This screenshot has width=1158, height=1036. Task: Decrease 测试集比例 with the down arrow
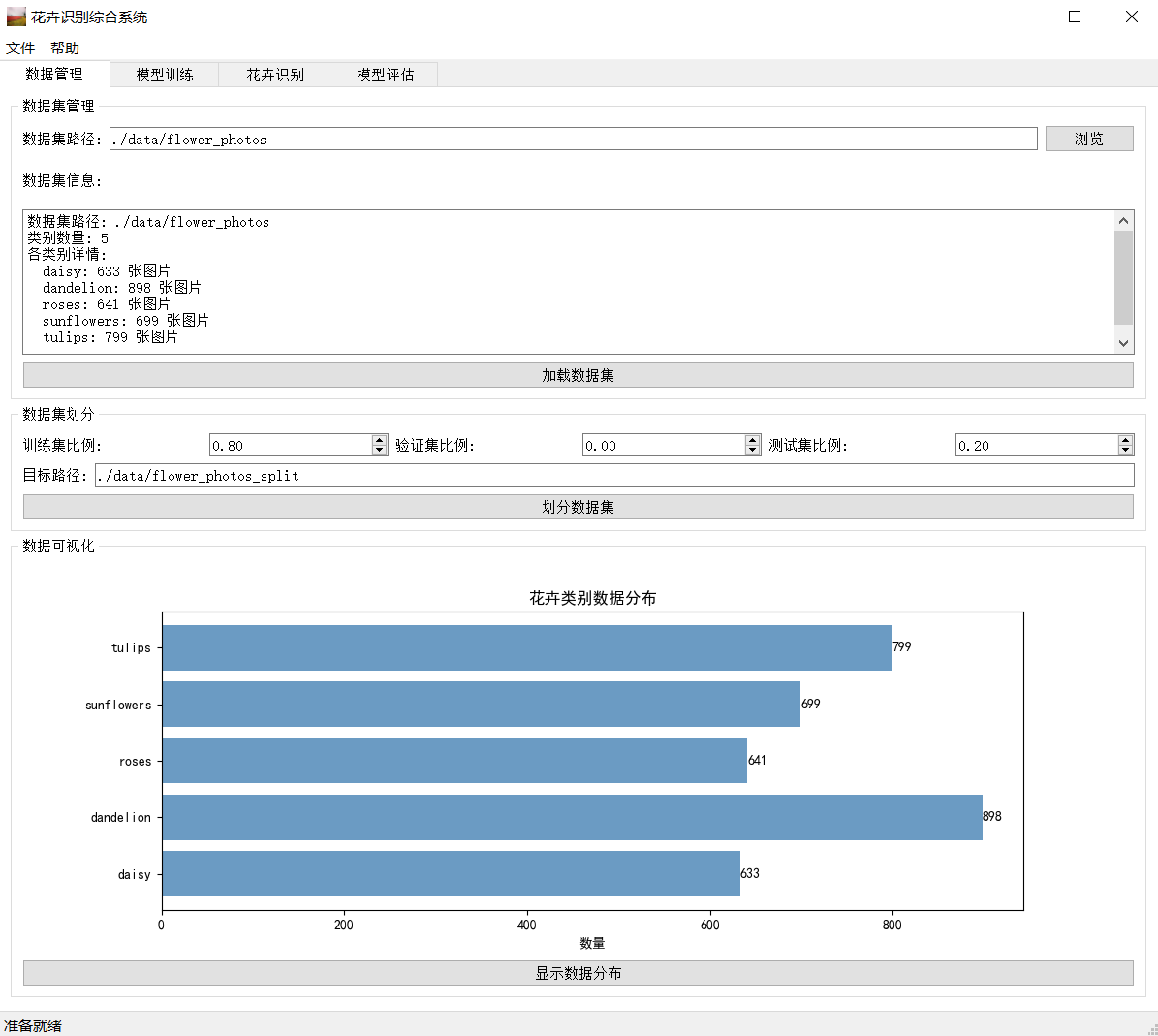(x=1125, y=451)
